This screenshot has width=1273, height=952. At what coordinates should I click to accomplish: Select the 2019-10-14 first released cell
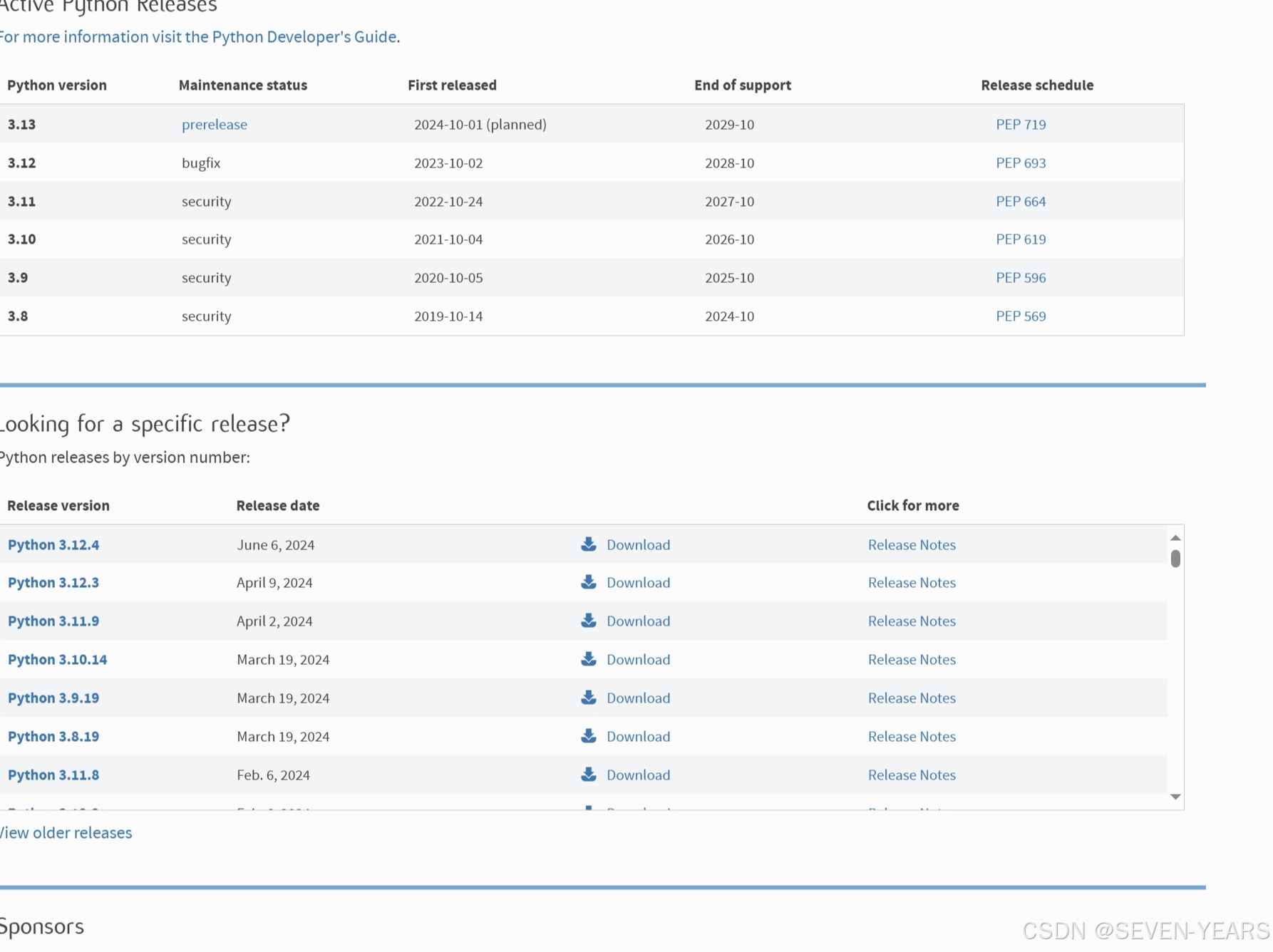(448, 316)
